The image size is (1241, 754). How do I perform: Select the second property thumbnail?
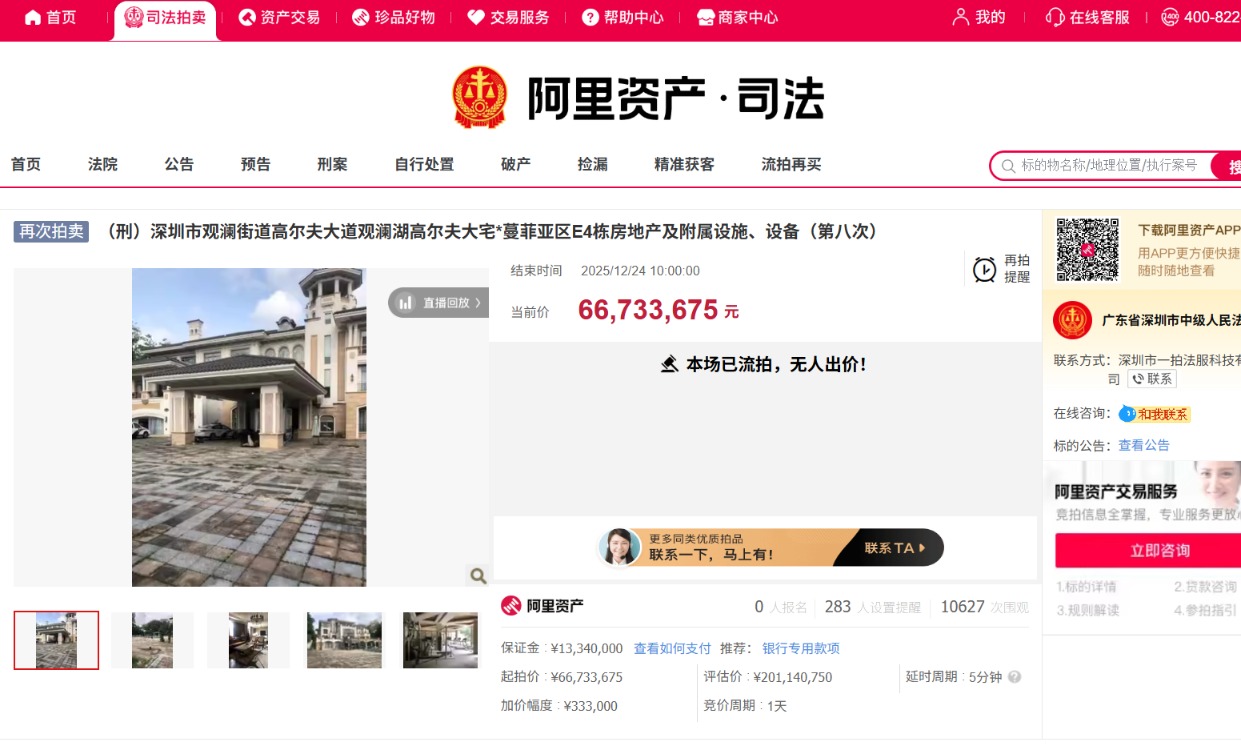(152, 640)
